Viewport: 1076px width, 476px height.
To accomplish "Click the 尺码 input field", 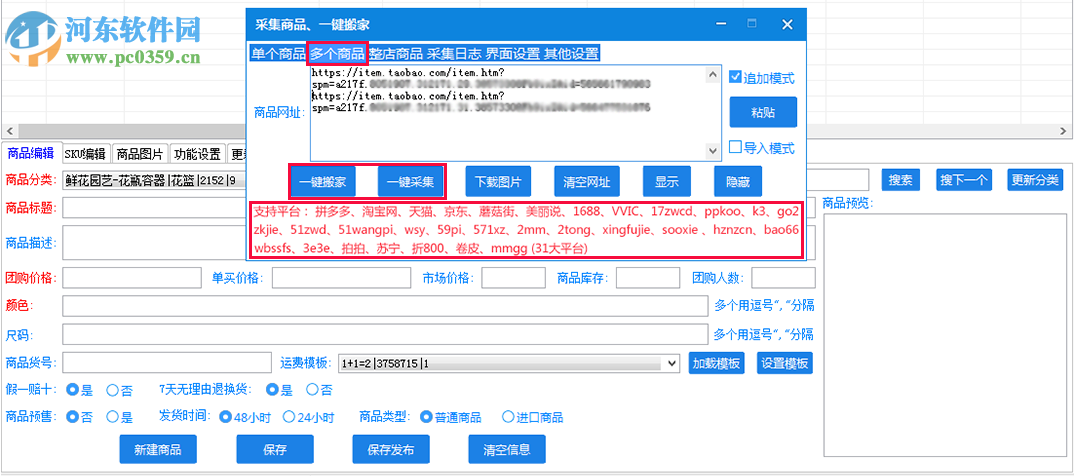I will [x=385, y=334].
